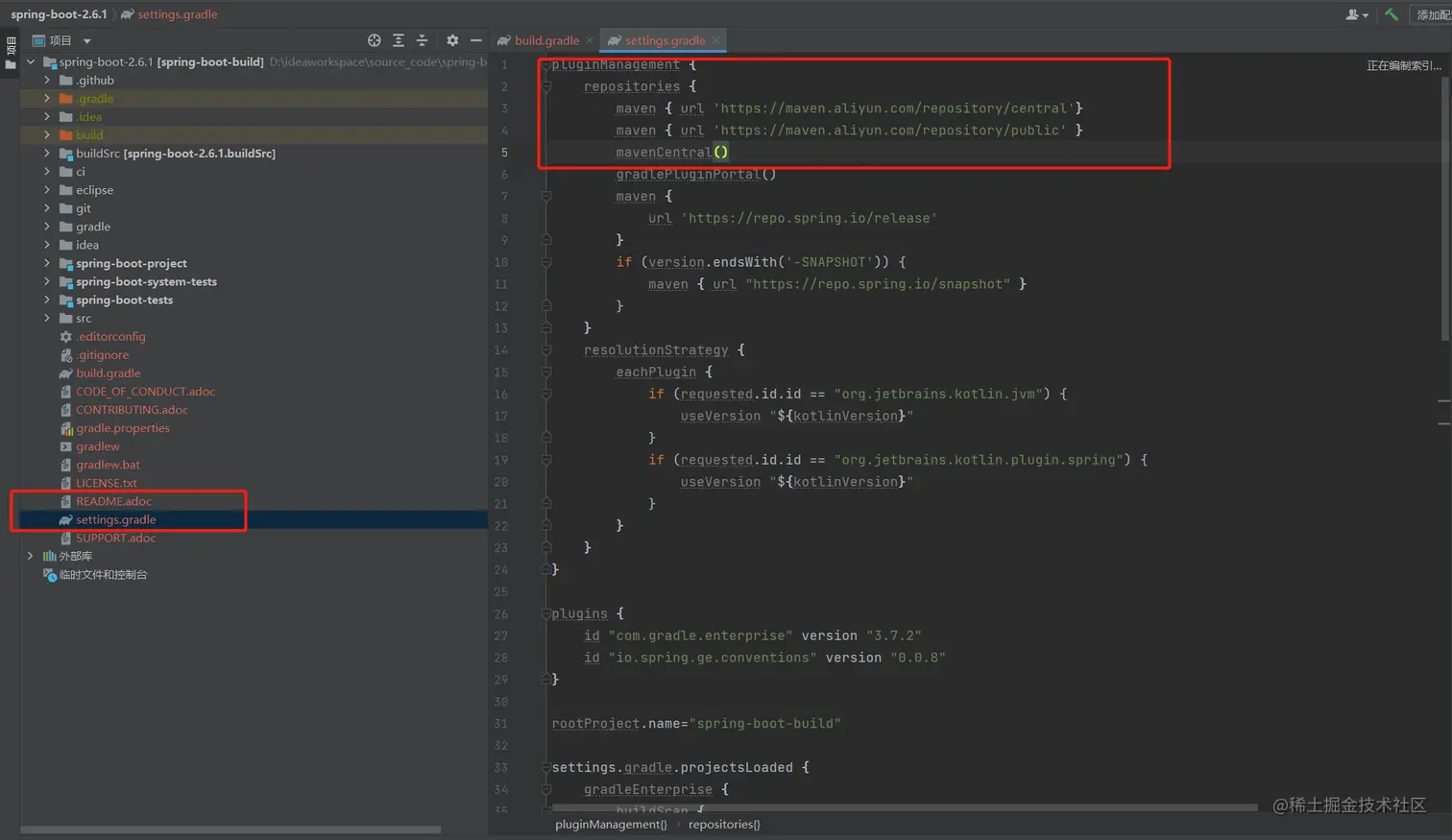
Task: Click the editor horizontal scrollbar
Action: pos(903,807)
